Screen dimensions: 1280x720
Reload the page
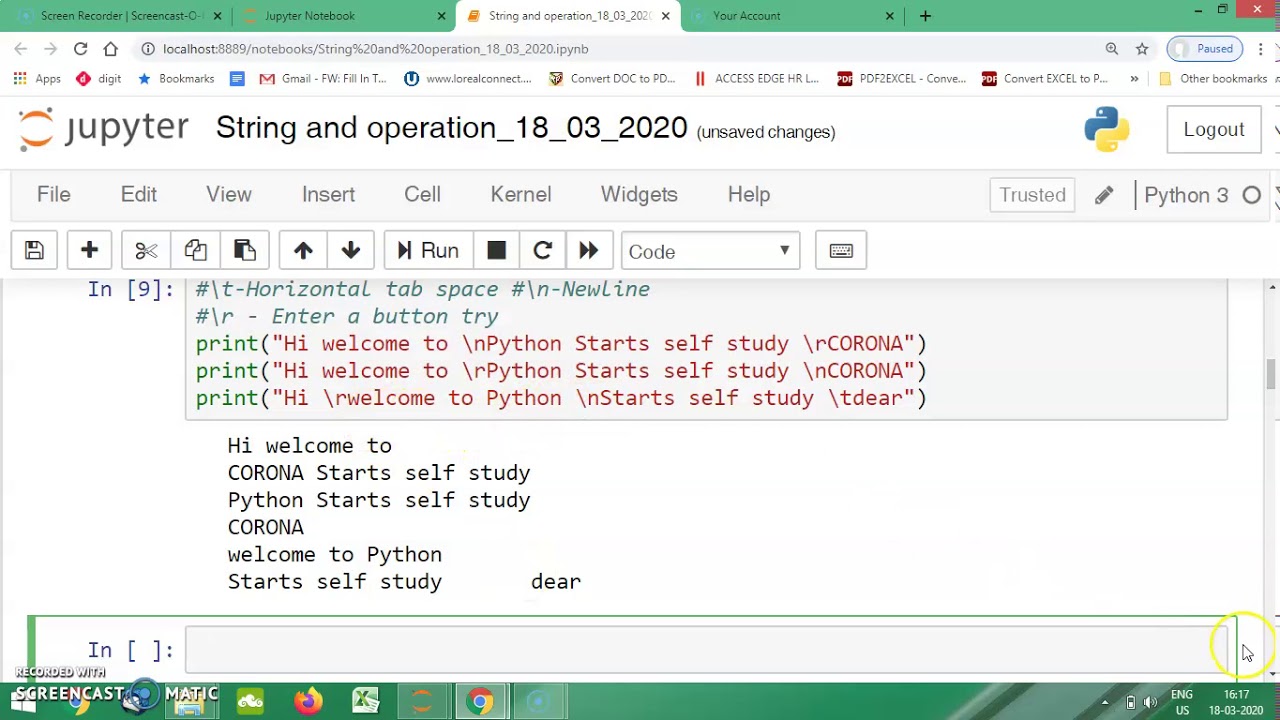pyautogui.click(x=80, y=48)
